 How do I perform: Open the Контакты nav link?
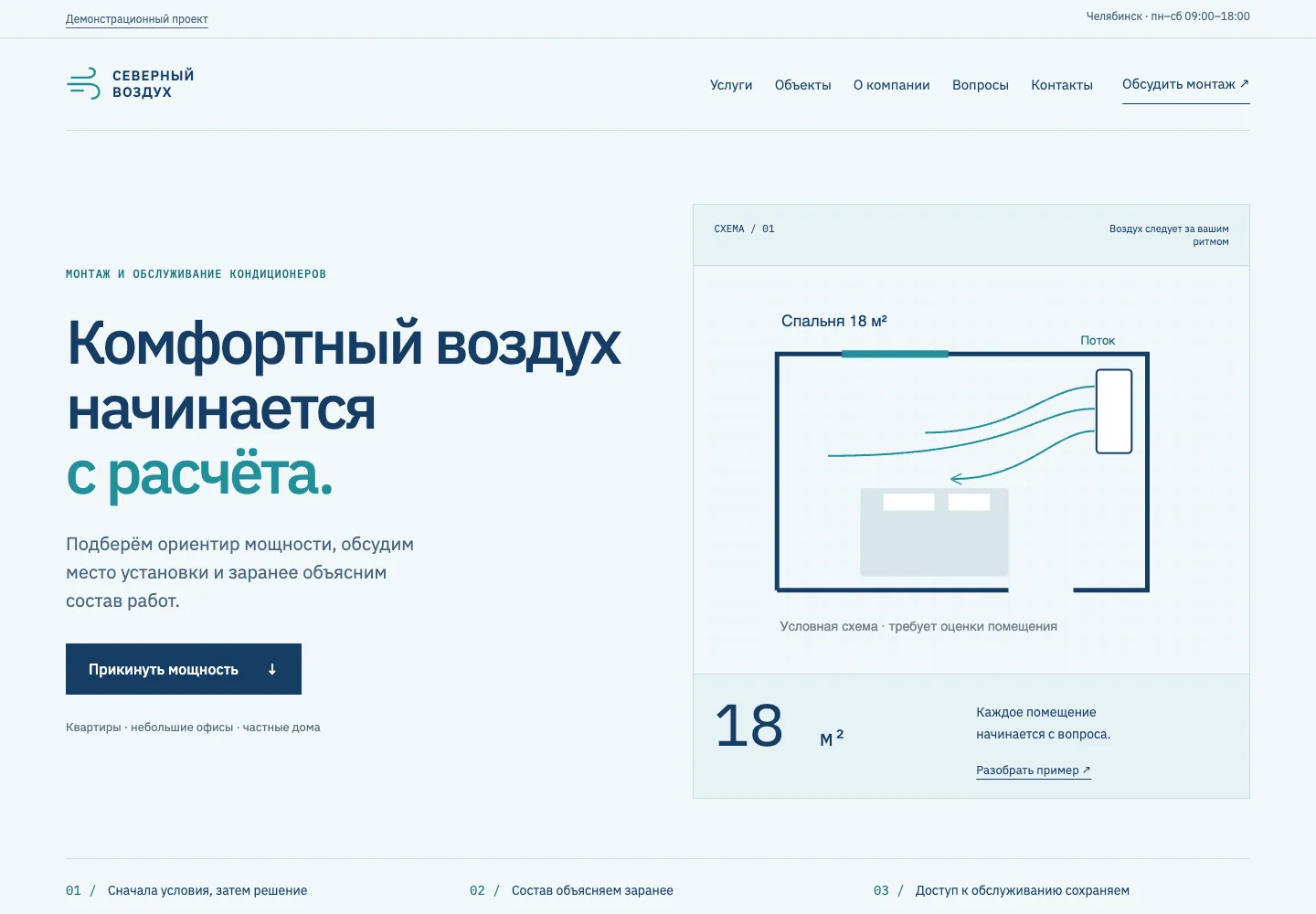point(1062,85)
